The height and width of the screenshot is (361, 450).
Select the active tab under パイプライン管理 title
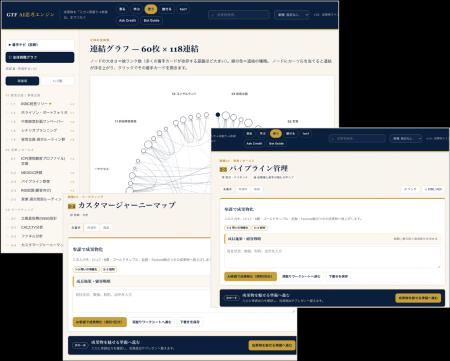coord(227,189)
